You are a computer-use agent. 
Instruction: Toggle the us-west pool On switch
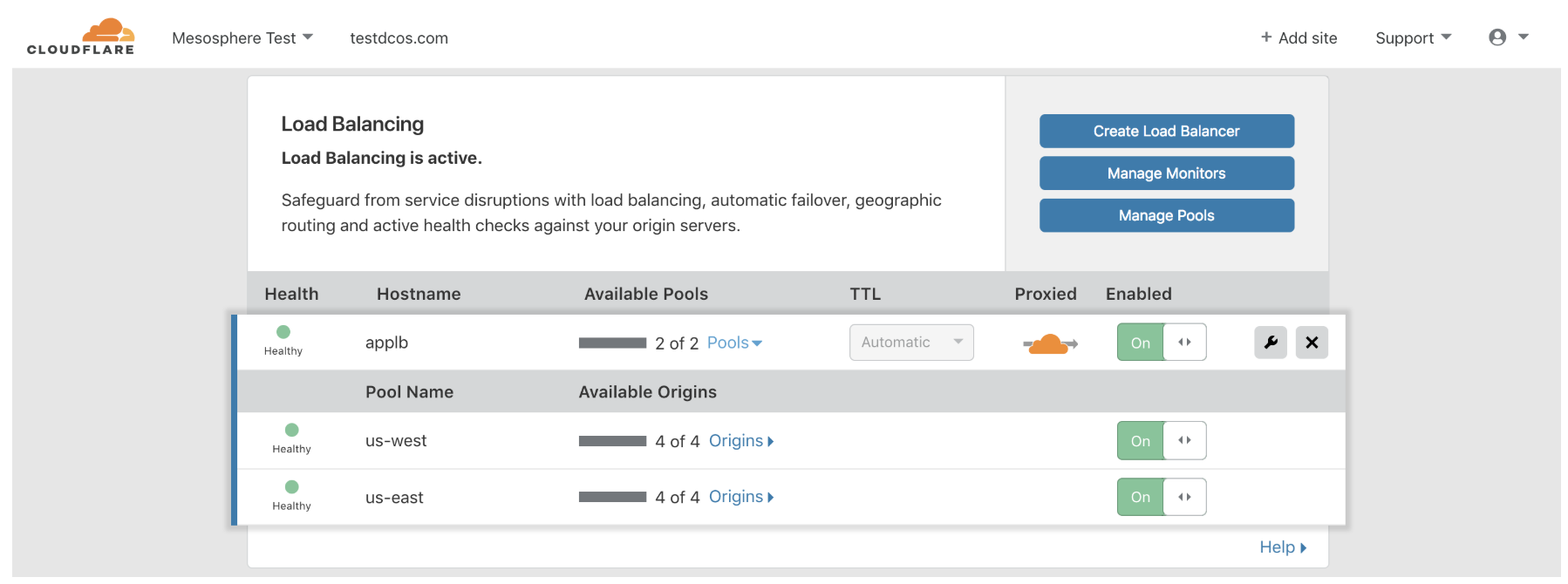coord(1162,441)
